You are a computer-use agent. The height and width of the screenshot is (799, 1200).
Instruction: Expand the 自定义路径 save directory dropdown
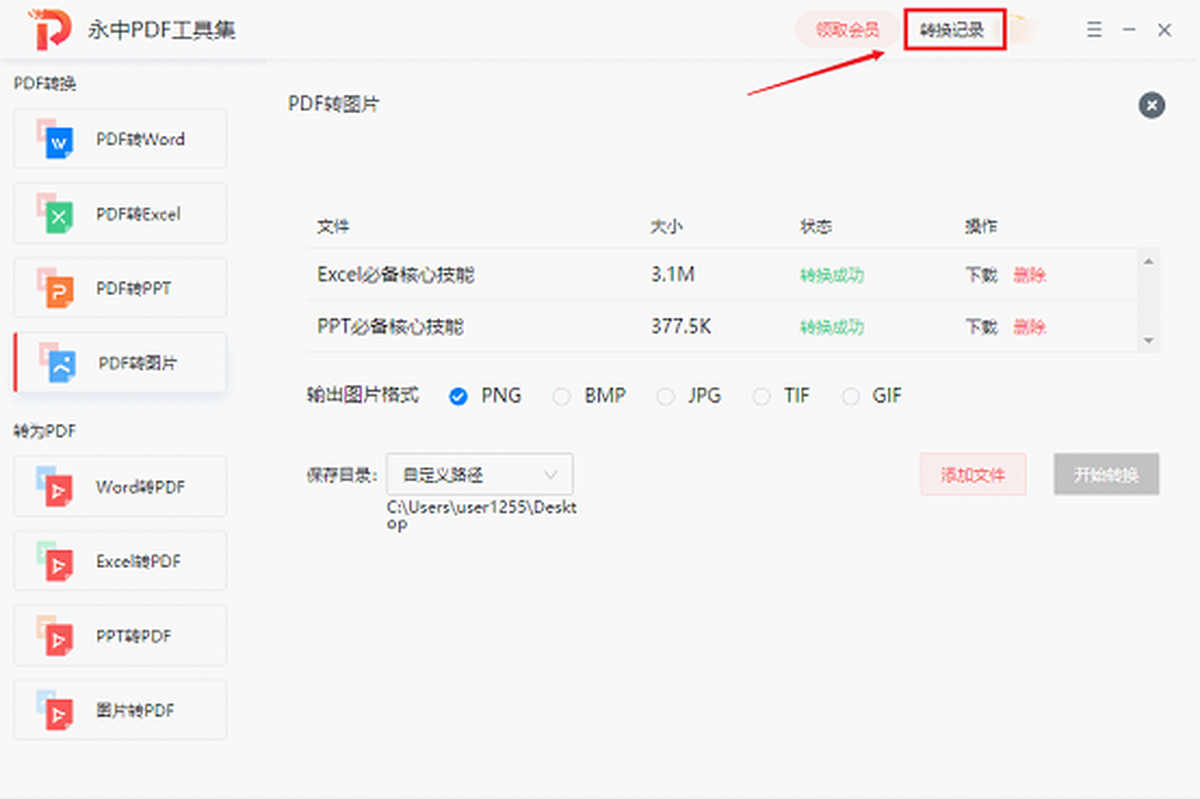pyautogui.click(x=479, y=475)
